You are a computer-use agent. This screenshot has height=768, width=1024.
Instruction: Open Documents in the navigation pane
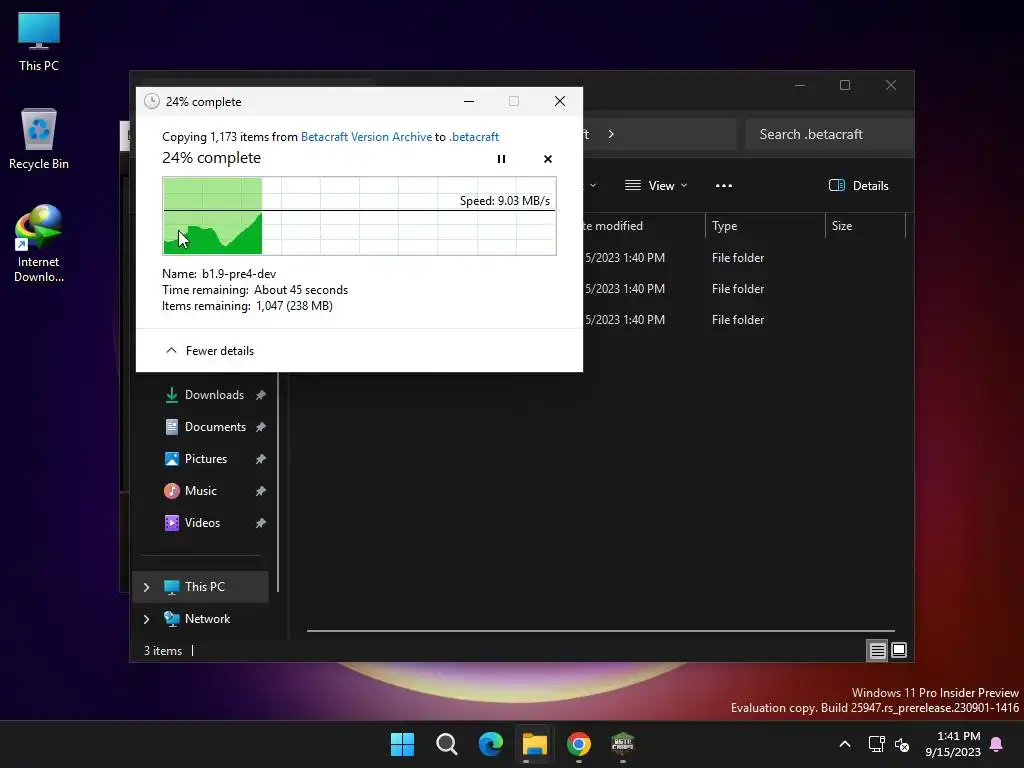[215, 427]
